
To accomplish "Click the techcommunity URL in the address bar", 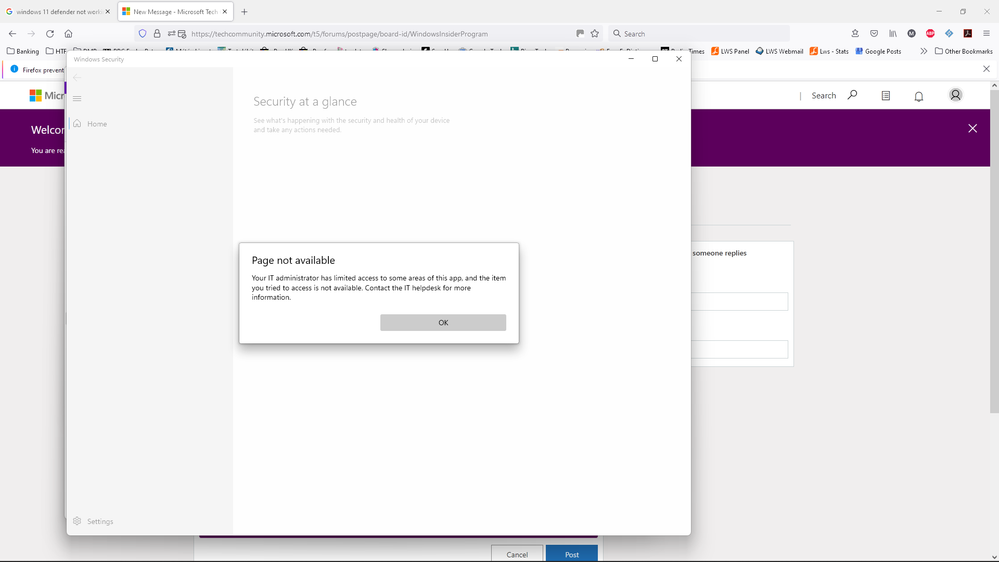I will [x=340, y=34].
